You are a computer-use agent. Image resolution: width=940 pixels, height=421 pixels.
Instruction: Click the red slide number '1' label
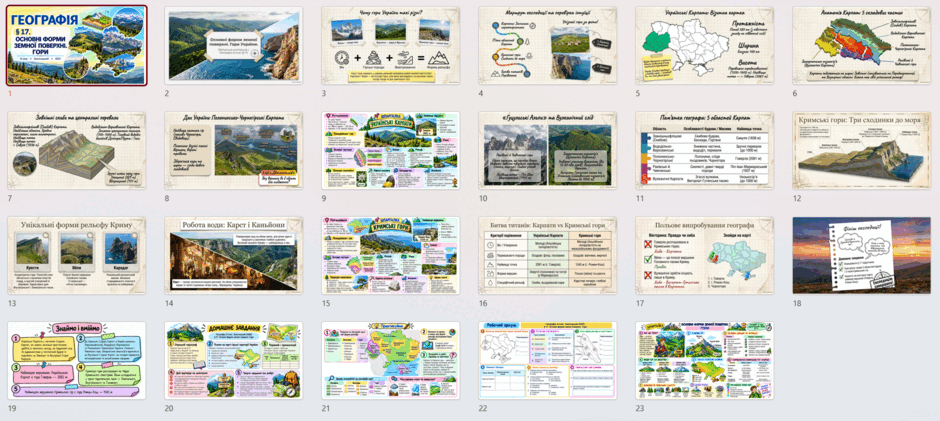[10, 94]
